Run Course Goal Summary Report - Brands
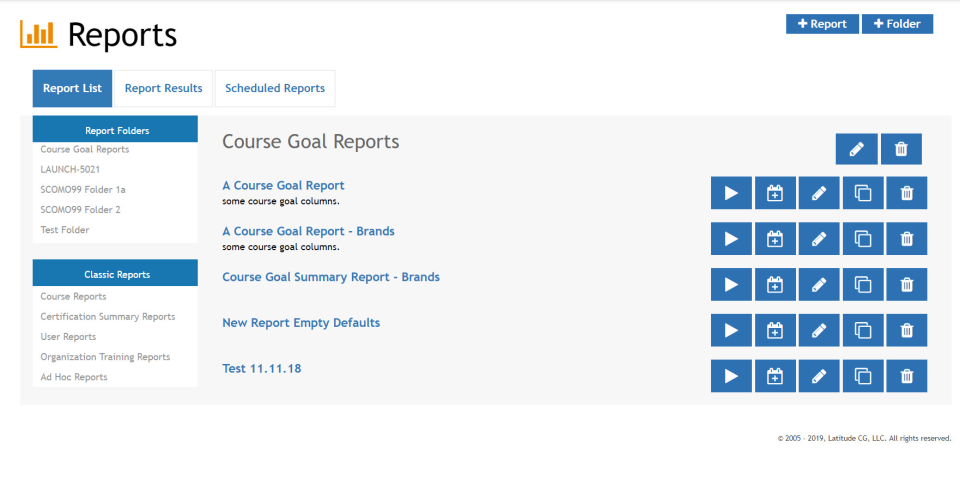The image size is (960, 504). (x=731, y=285)
